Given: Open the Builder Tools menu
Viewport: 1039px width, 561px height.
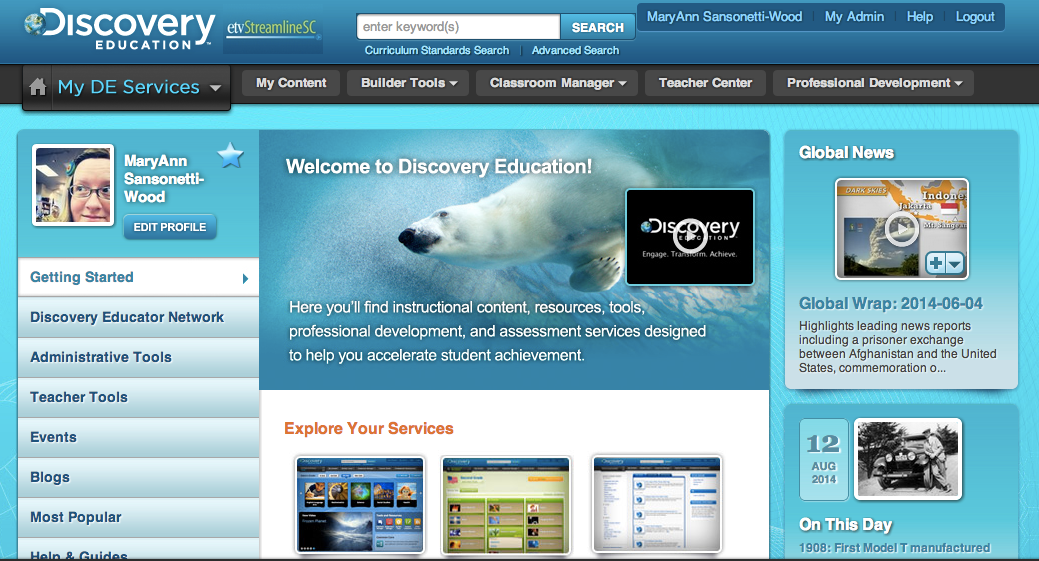Looking at the screenshot, I should pyautogui.click(x=408, y=83).
